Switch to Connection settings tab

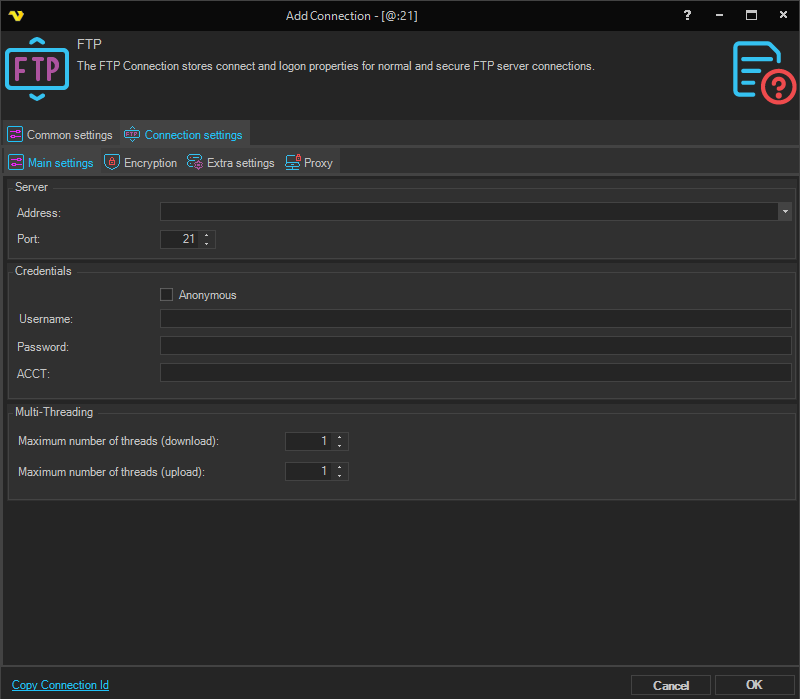[x=184, y=135]
